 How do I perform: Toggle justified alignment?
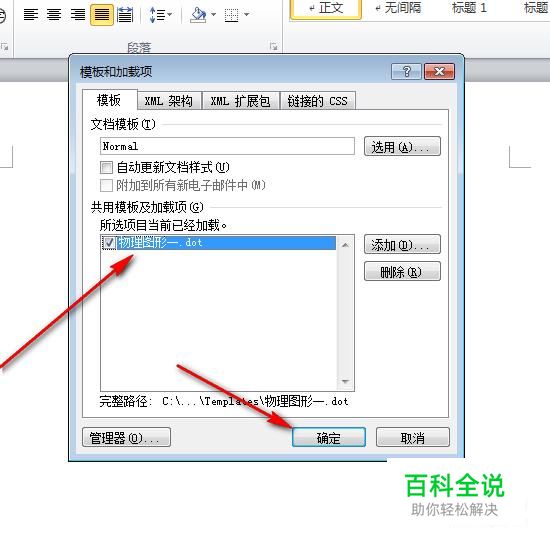coord(102,15)
